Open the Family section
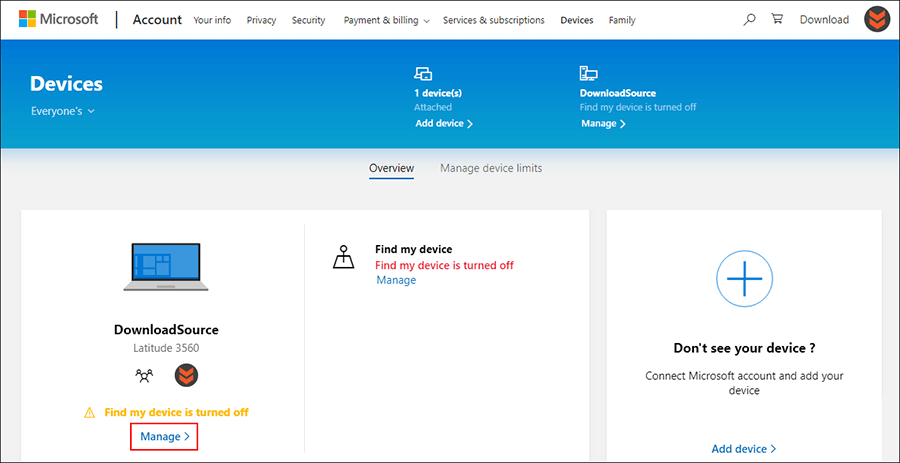This screenshot has width=900, height=463. tap(622, 20)
